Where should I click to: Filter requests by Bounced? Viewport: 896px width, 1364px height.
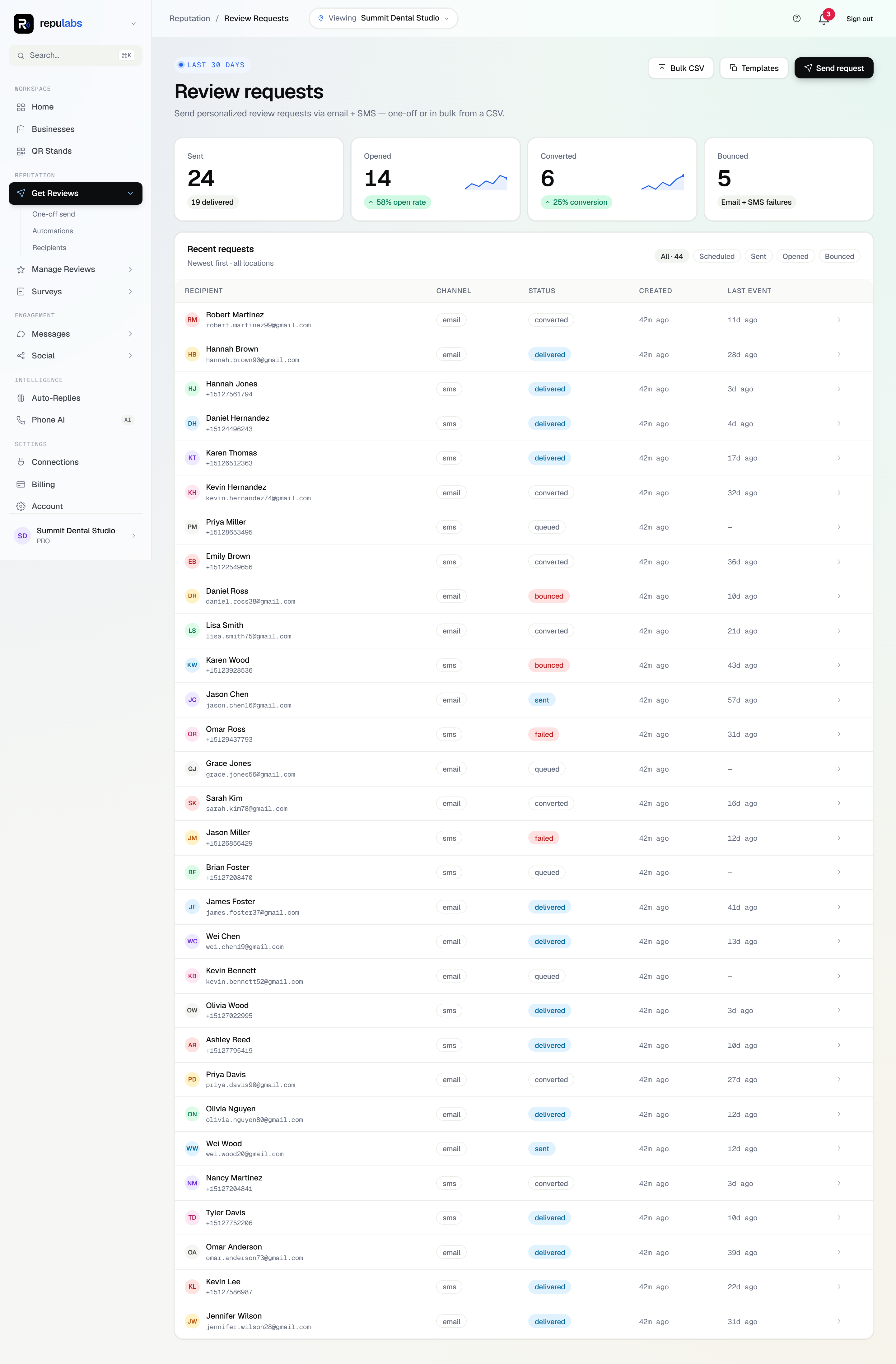(839, 256)
